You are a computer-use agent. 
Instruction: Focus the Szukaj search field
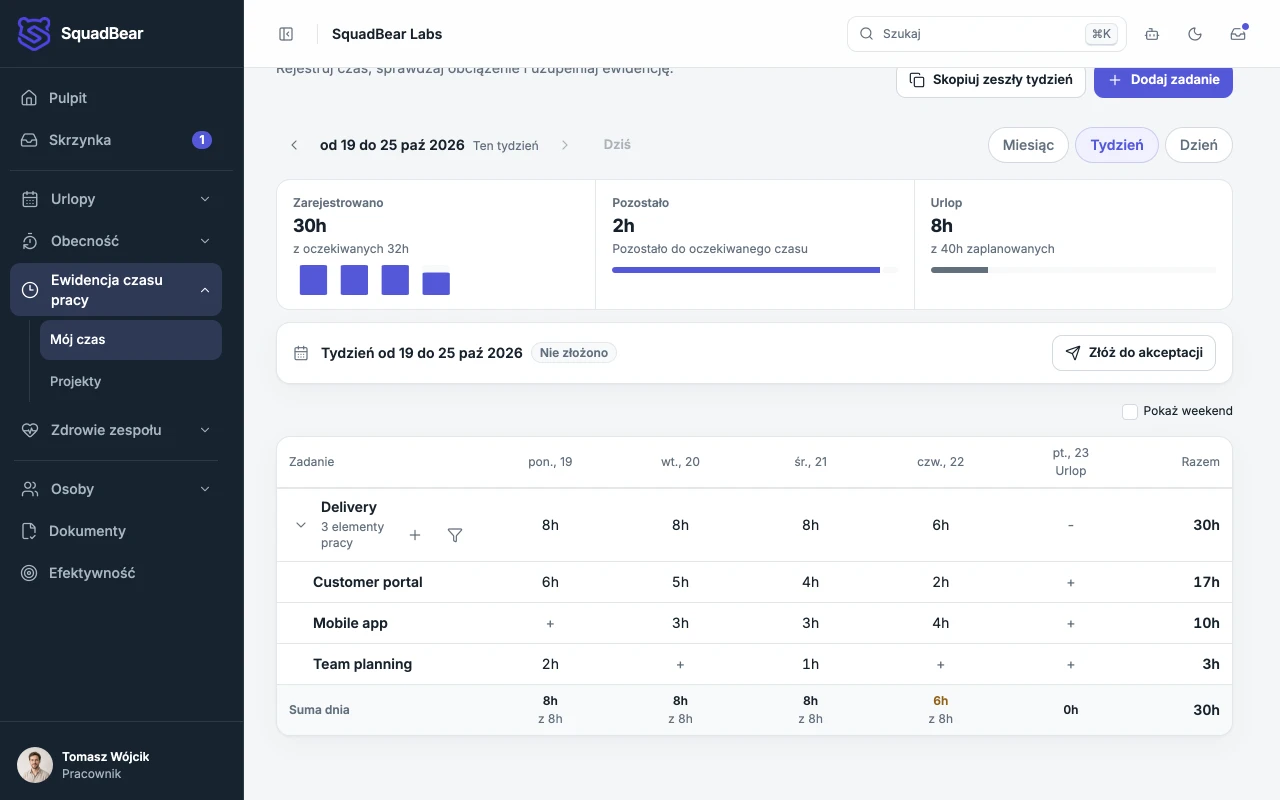click(x=987, y=34)
